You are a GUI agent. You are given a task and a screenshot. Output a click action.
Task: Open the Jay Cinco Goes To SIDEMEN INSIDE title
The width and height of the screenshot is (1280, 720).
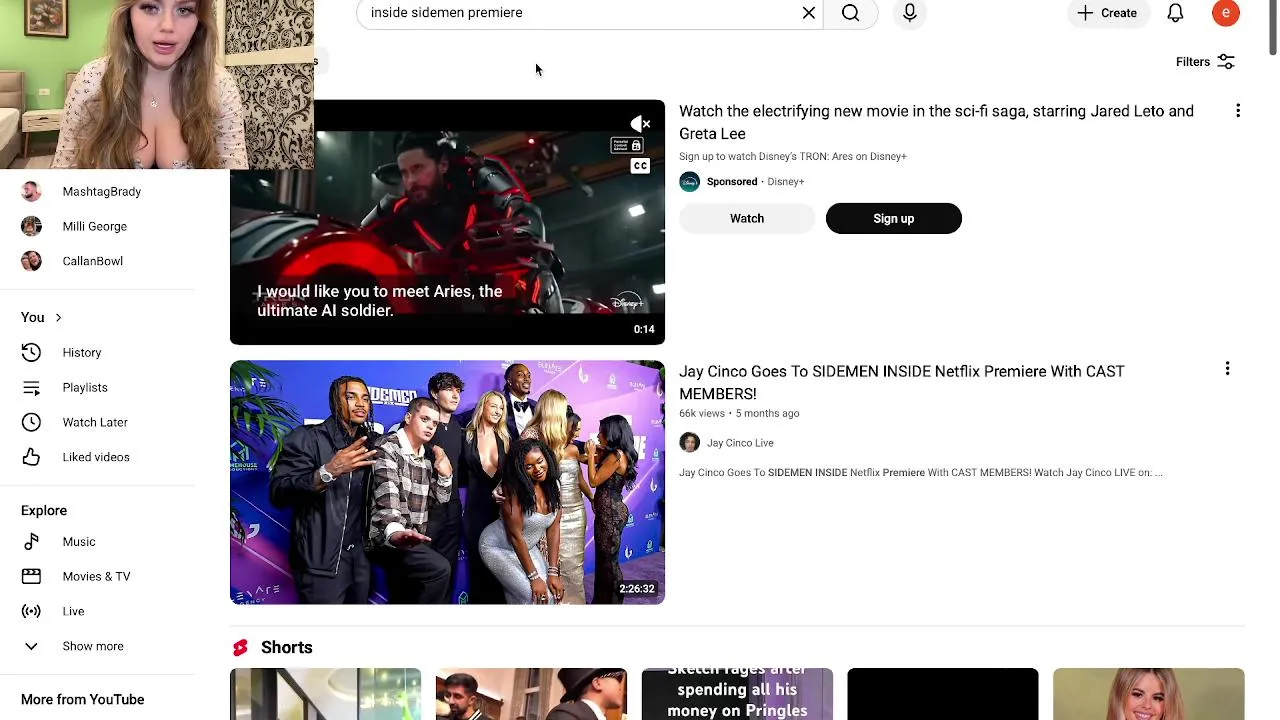[x=902, y=382]
